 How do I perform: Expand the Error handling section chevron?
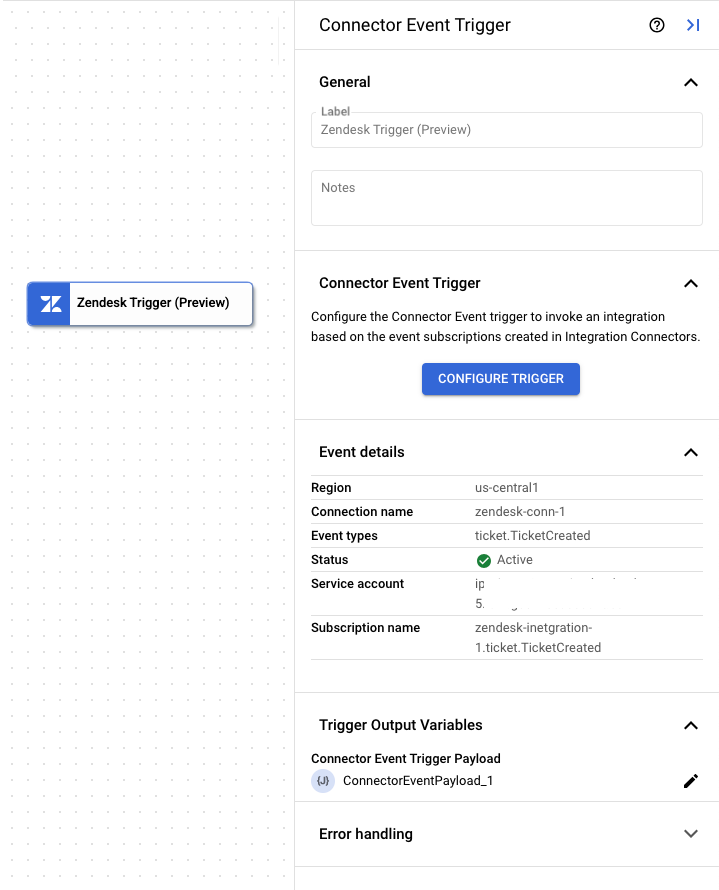[691, 833]
